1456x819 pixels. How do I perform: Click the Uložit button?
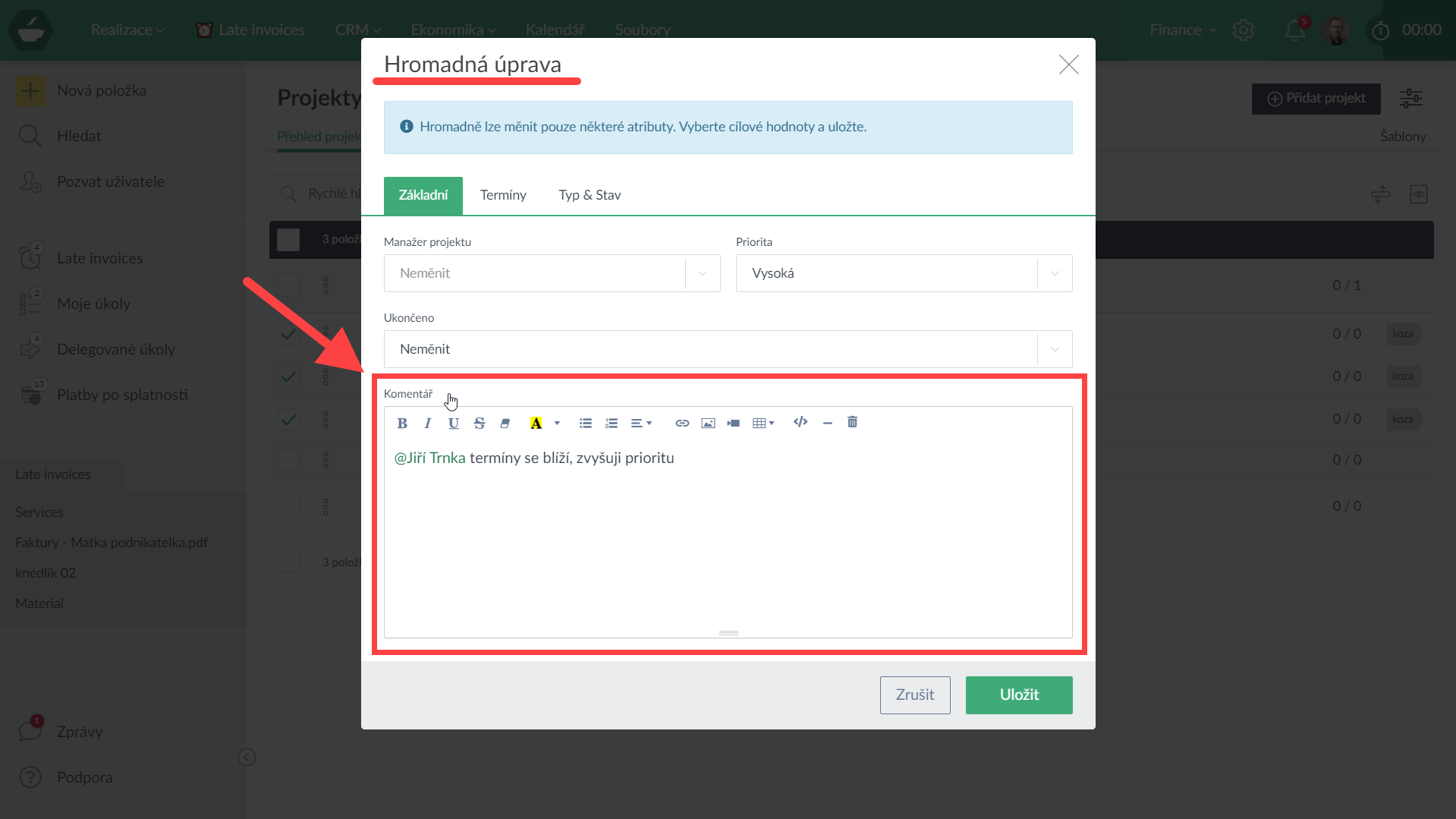tap(1018, 695)
